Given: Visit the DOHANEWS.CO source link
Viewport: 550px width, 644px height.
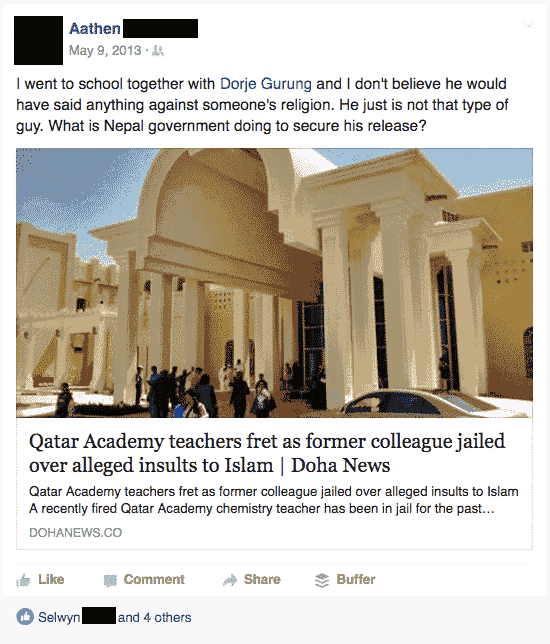Looking at the screenshot, I should 76,533.
